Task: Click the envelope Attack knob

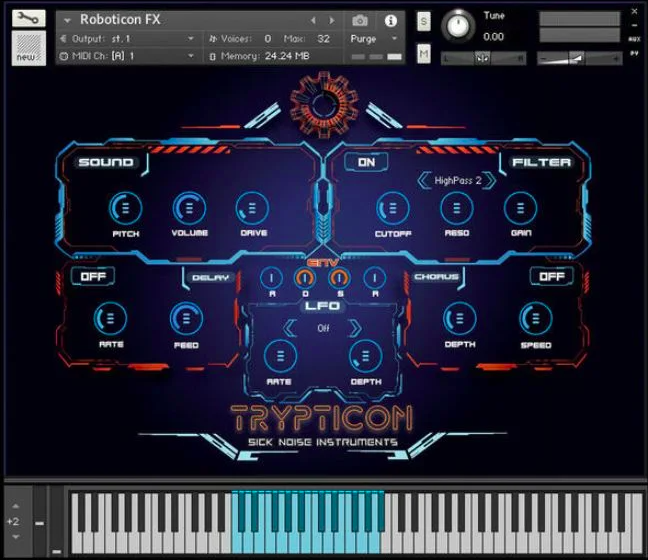Action: (272, 278)
